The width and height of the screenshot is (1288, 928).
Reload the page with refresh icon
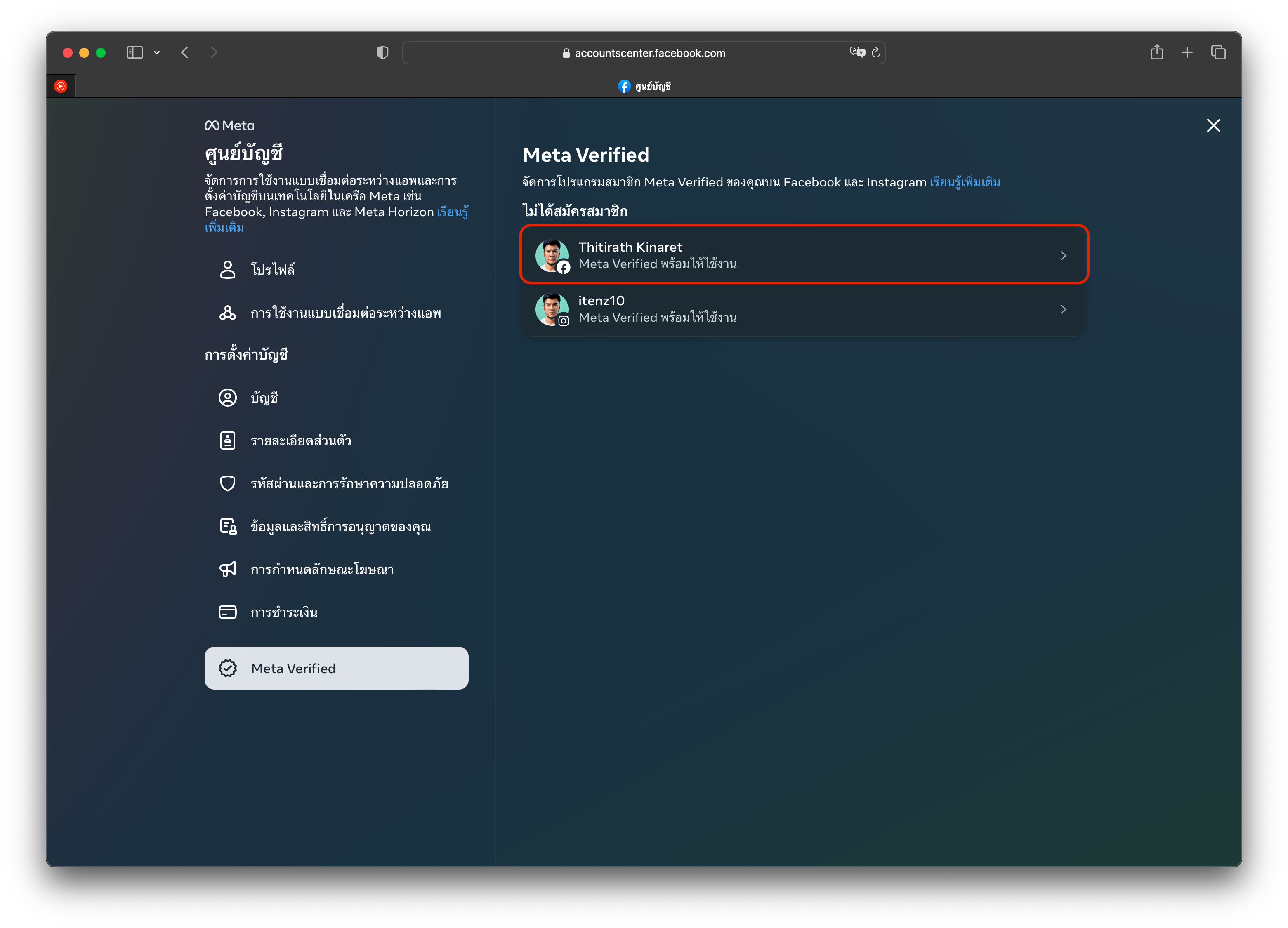[x=876, y=53]
